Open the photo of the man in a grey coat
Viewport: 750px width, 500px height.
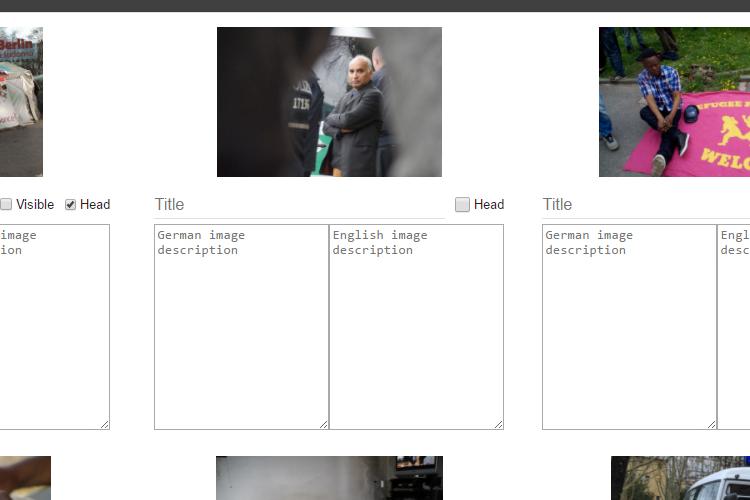coord(329,102)
